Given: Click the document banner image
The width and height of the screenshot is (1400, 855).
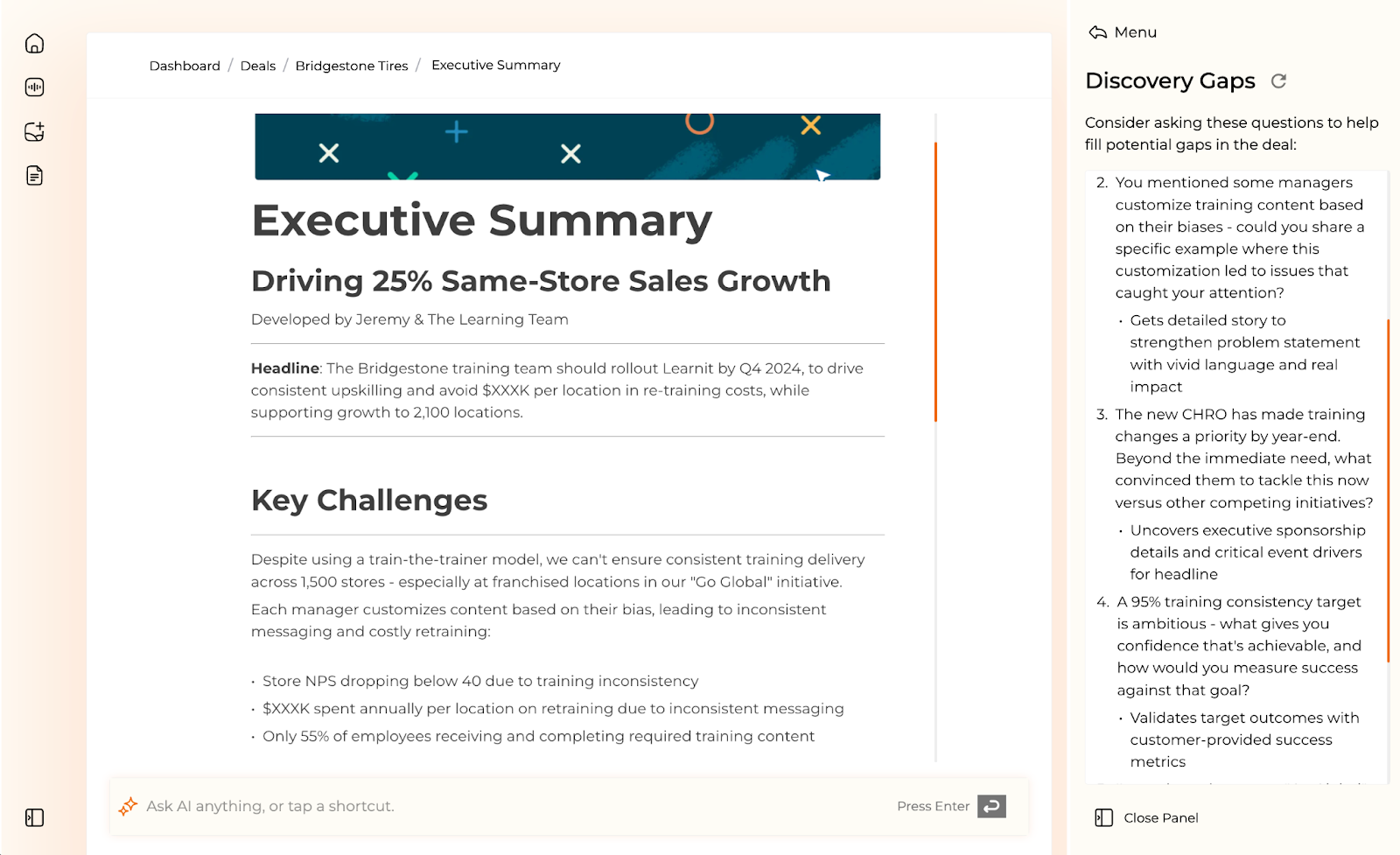Looking at the screenshot, I should point(567,146).
